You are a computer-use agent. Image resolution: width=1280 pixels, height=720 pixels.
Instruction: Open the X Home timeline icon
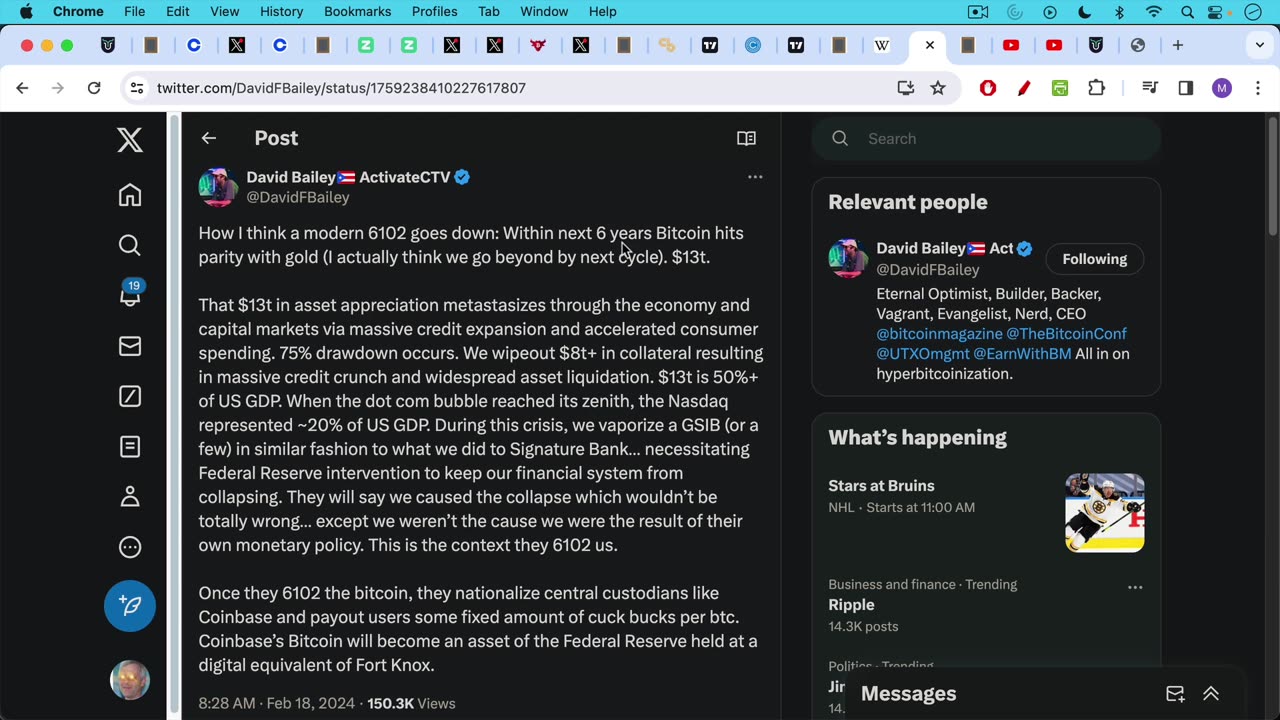tap(130, 195)
